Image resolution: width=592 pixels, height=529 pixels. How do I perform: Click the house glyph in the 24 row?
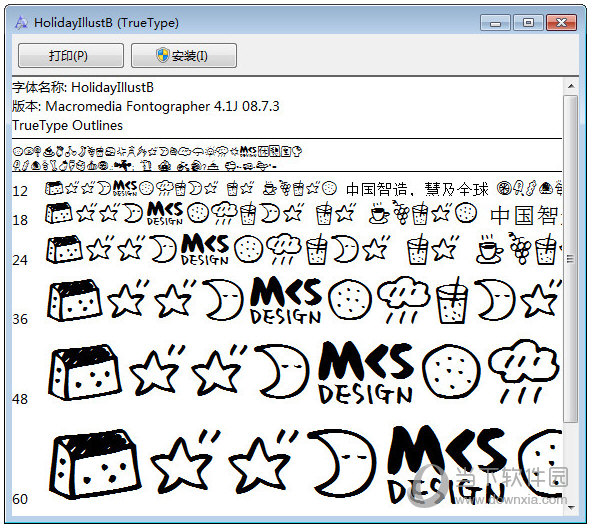coord(64,249)
